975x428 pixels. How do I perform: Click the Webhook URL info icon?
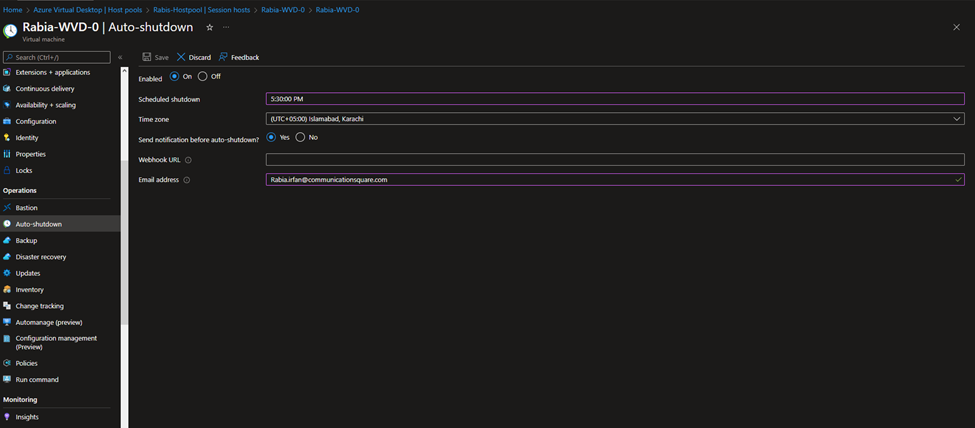pos(188,160)
